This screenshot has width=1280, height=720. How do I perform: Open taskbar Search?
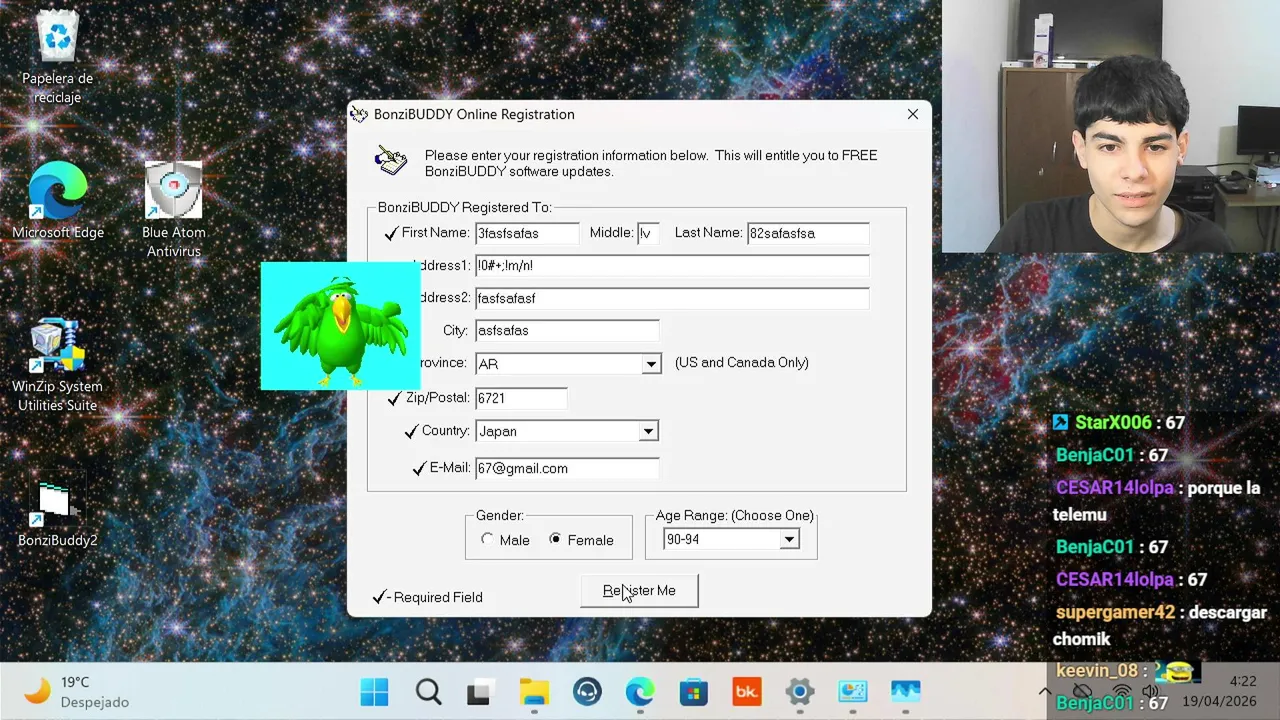pos(428,691)
